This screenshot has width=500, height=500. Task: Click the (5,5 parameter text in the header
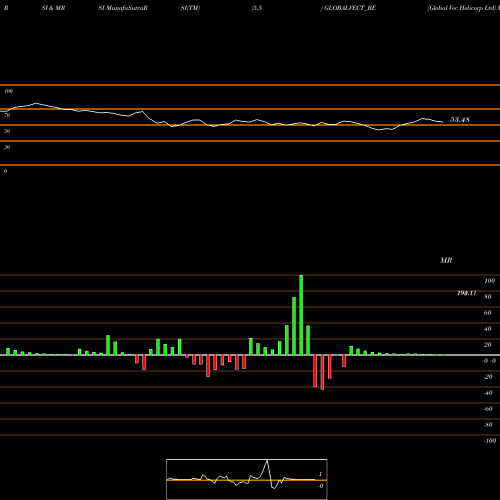point(257,8)
